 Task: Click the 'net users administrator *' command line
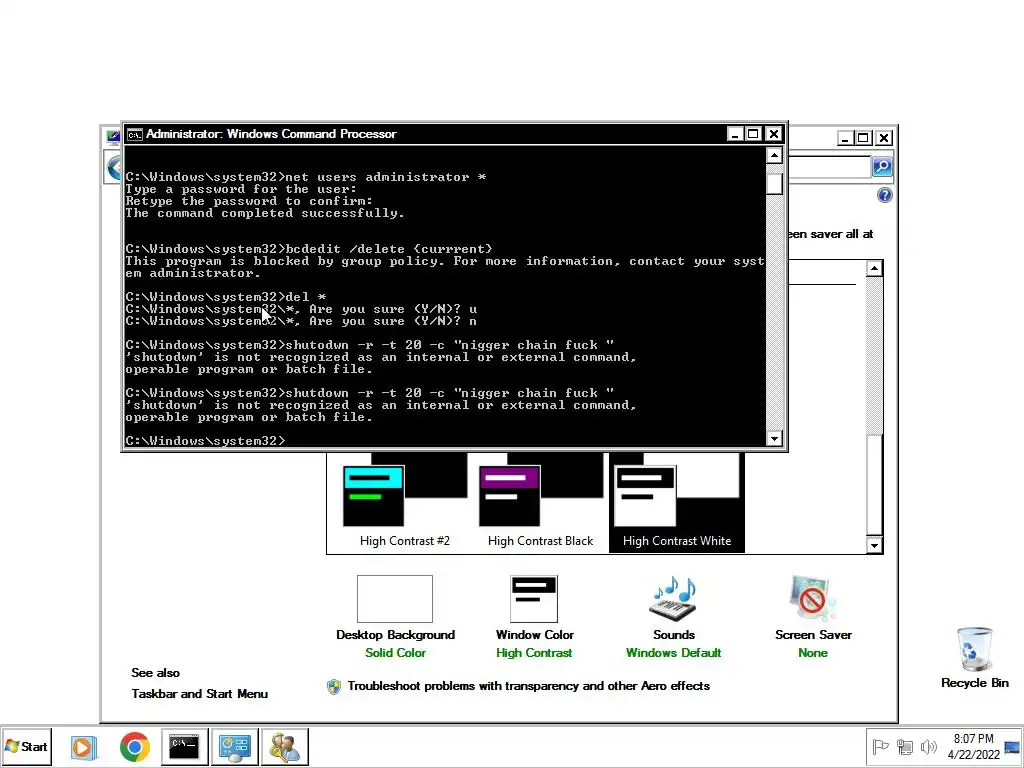coord(306,177)
